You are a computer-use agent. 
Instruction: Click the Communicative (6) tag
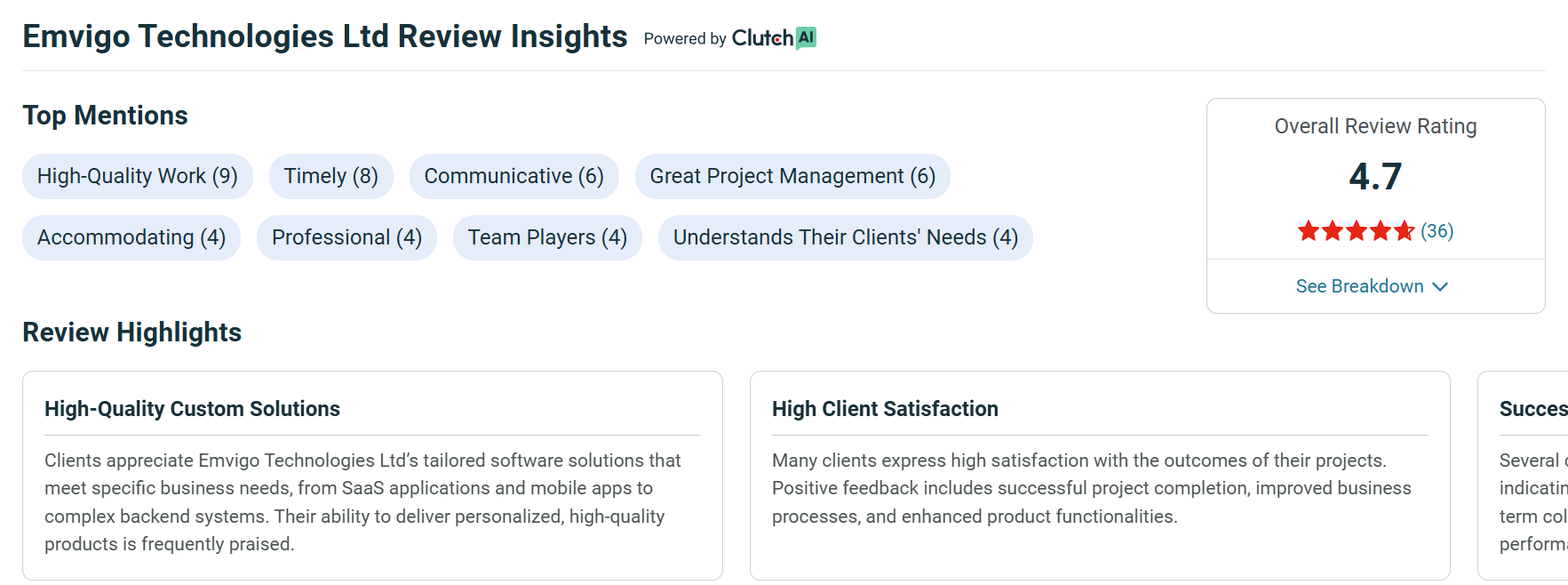click(x=513, y=176)
